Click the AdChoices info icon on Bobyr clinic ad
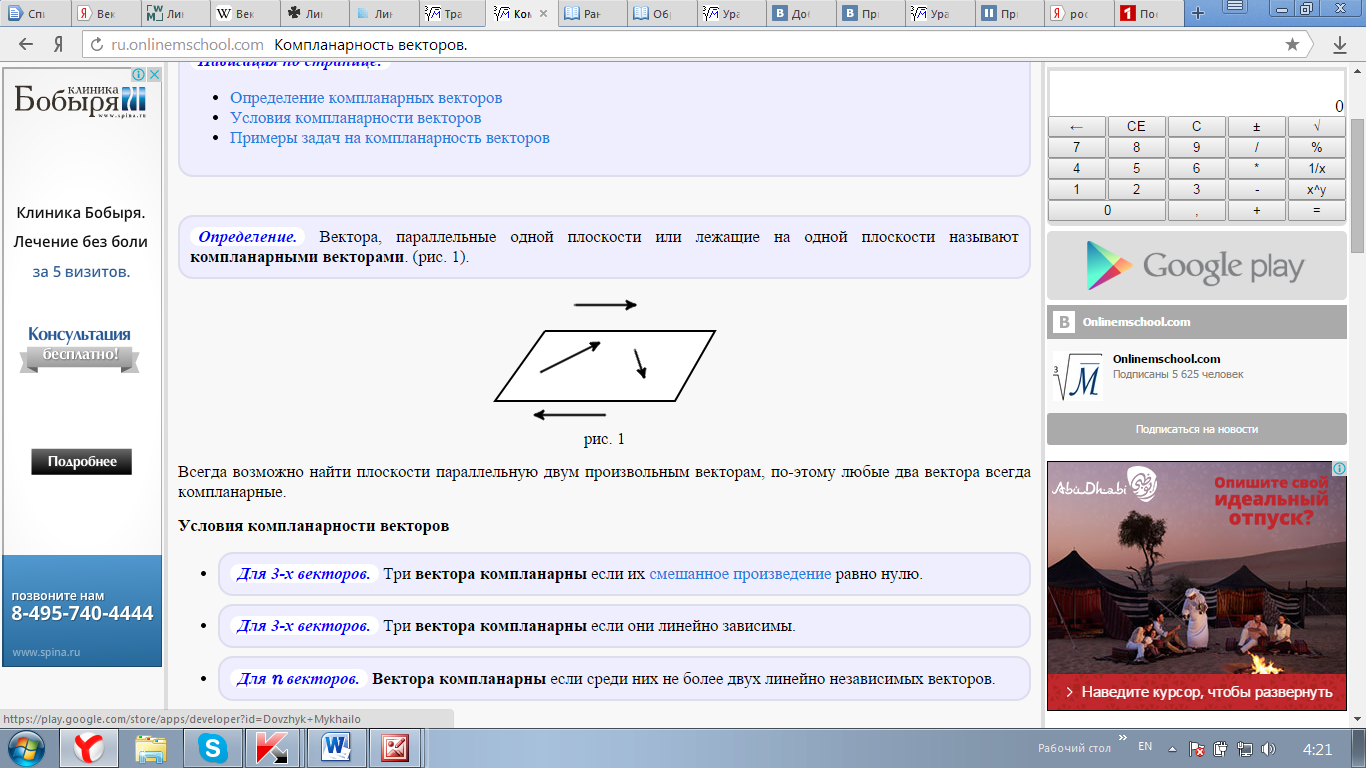The width and height of the screenshot is (1366, 768). (x=139, y=75)
